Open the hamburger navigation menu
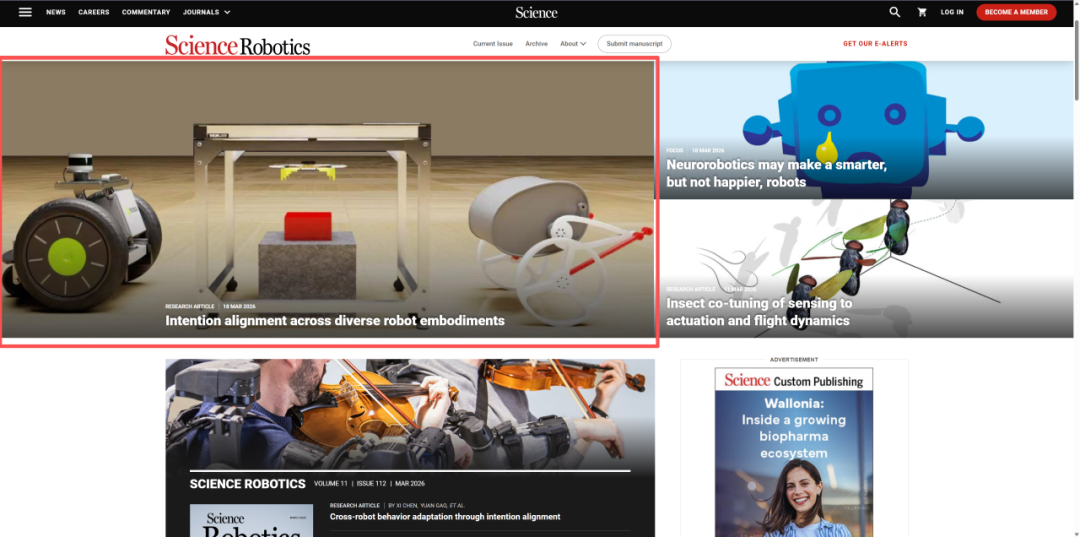 pos(25,12)
